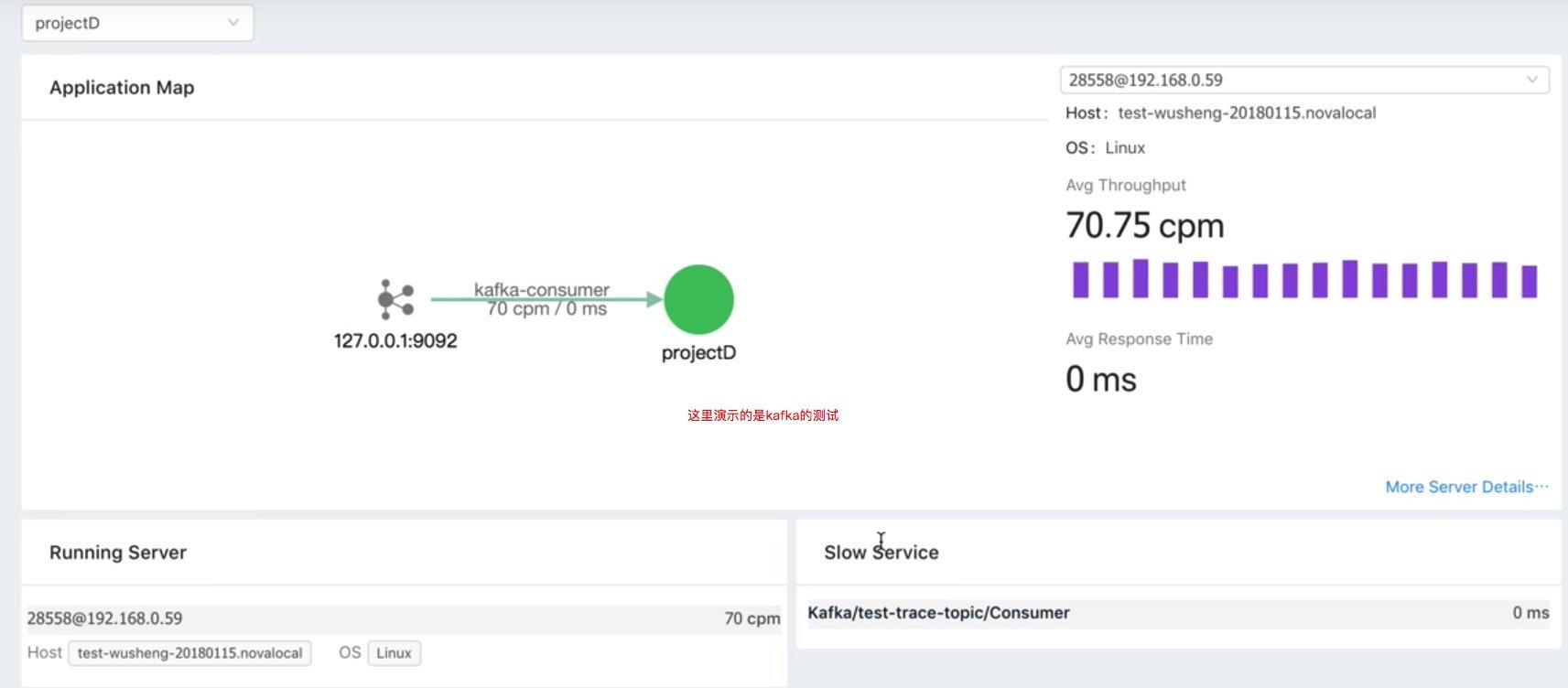Image resolution: width=1568 pixels, height=688 pixels.
Task: Click the green arrow head on the edge
Action: coord(654,299)
